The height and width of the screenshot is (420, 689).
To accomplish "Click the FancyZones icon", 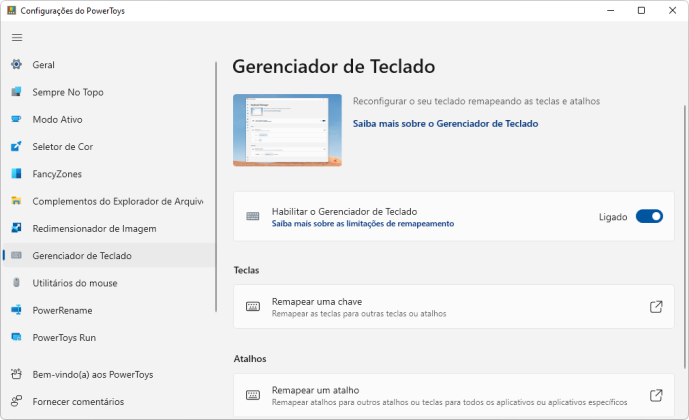I will click(16, 174).
